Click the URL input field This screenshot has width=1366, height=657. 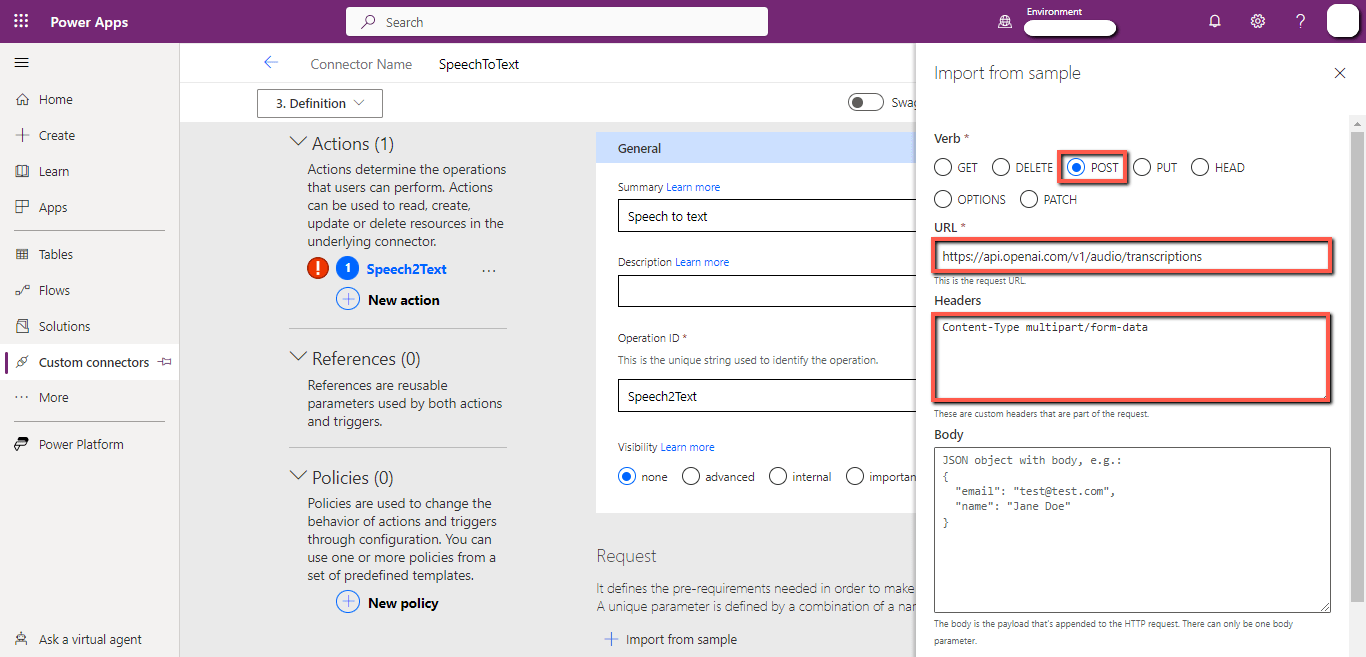[1132, 256]
